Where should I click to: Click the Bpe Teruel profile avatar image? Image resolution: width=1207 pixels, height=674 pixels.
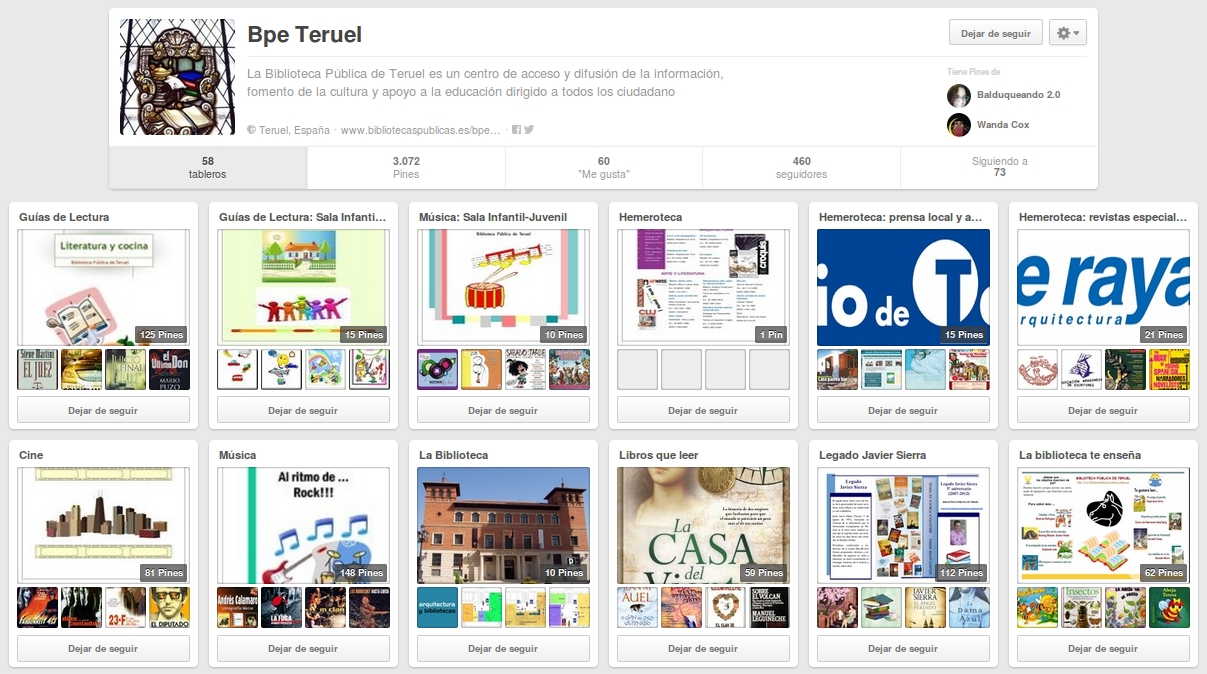[178, 77]
